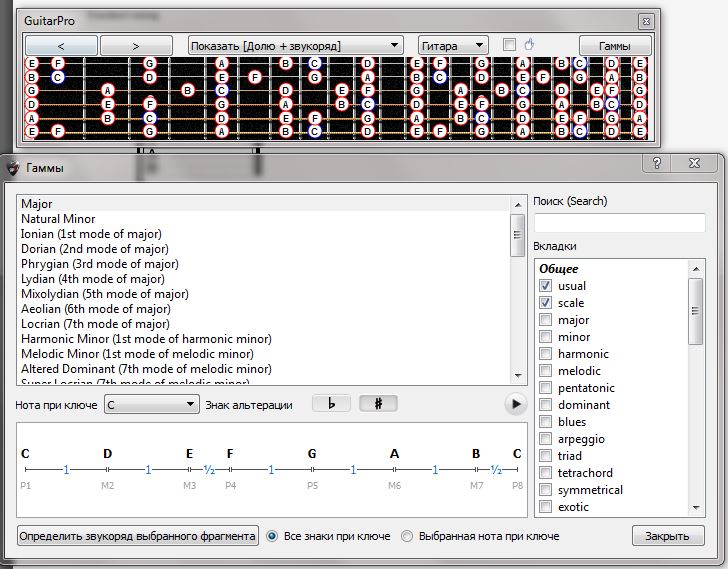Open the Гитара instrument dropdown

(x=453, y=45)
